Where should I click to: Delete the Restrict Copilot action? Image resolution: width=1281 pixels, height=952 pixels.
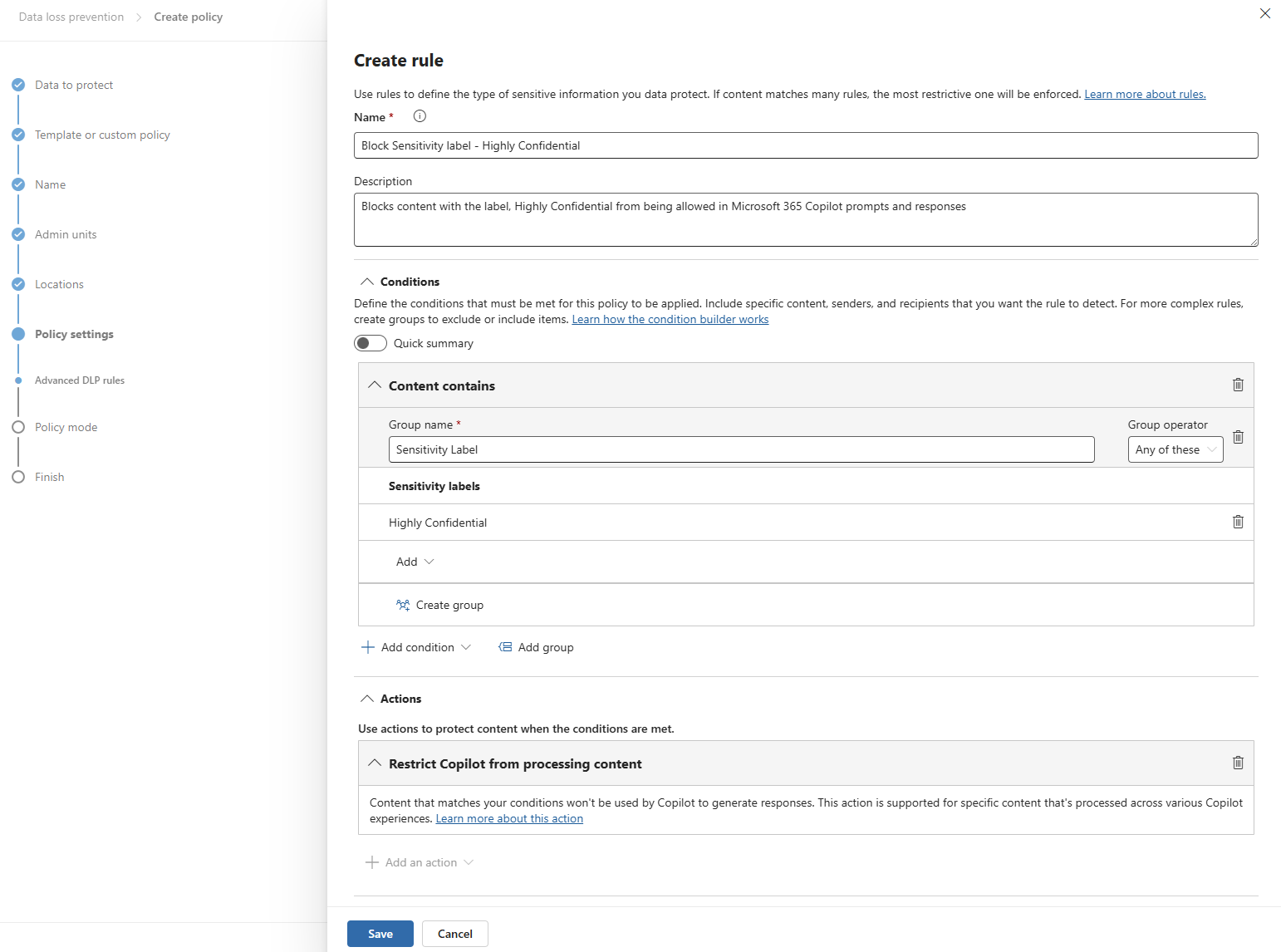click(1238, 763)
